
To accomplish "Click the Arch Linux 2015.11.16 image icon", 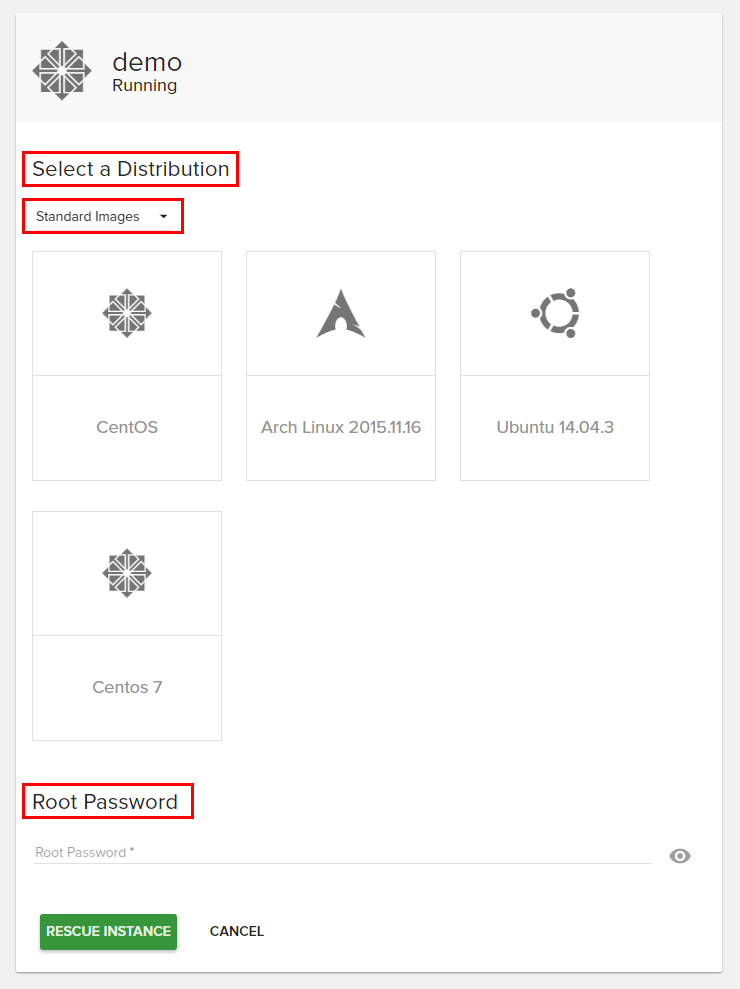I will pos(340,312).
